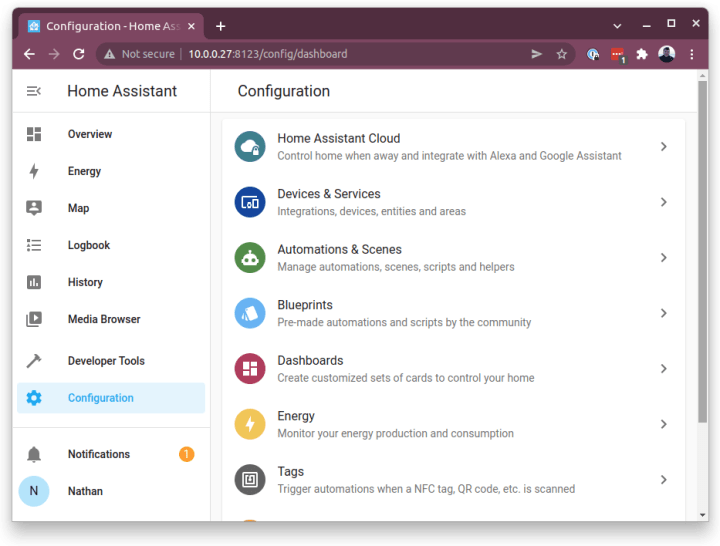Viewport: 720px width, 546px height.
Task: Click the History chart icon in sidebar
Action: (34, 282)
